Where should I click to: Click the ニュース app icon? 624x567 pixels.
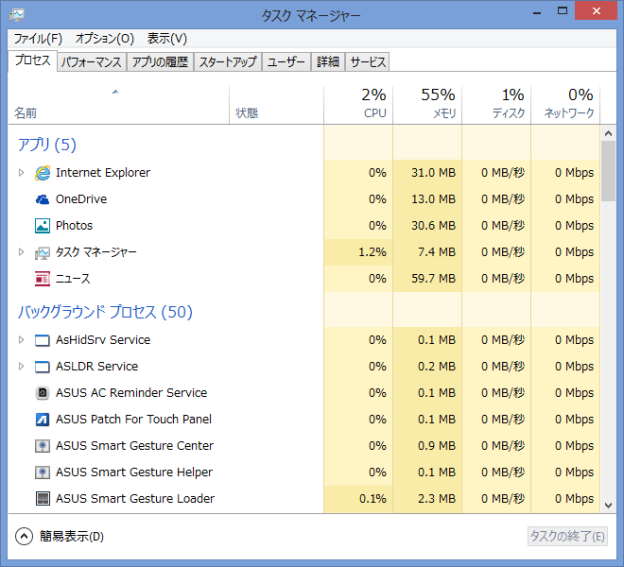point(43,279)
